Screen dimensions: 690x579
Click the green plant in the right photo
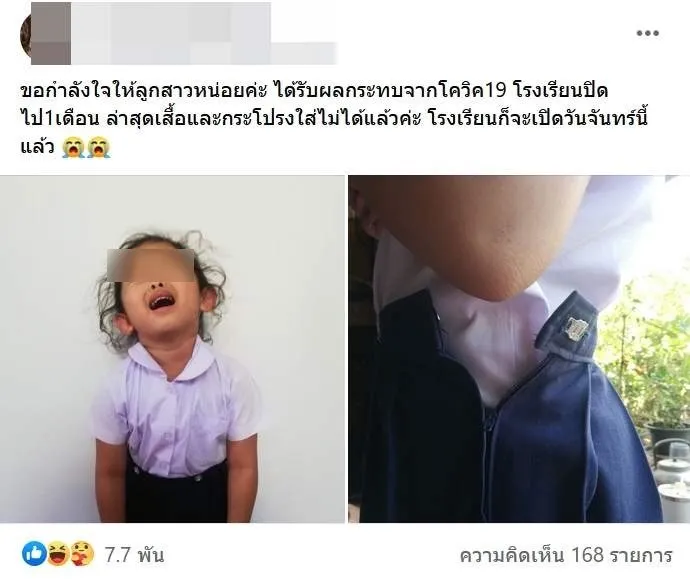tap(647, 356)
